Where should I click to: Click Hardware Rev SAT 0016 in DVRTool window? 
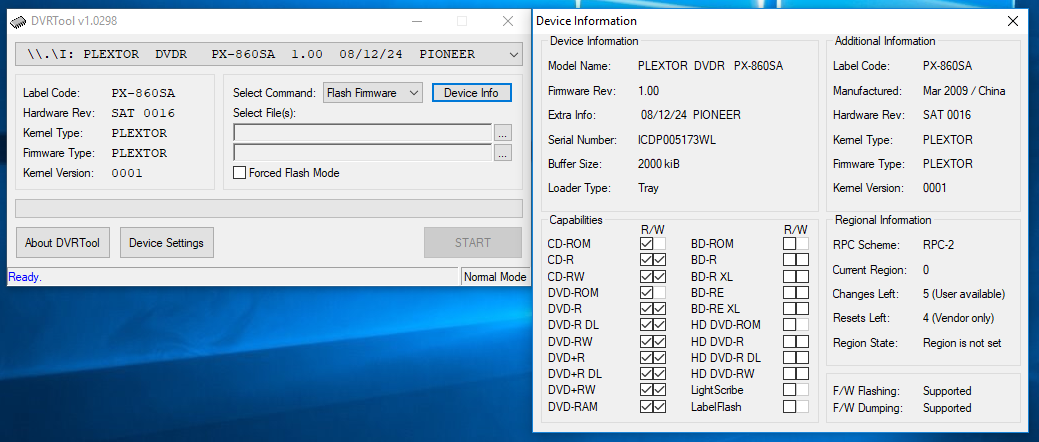click(x=143, y=113)
